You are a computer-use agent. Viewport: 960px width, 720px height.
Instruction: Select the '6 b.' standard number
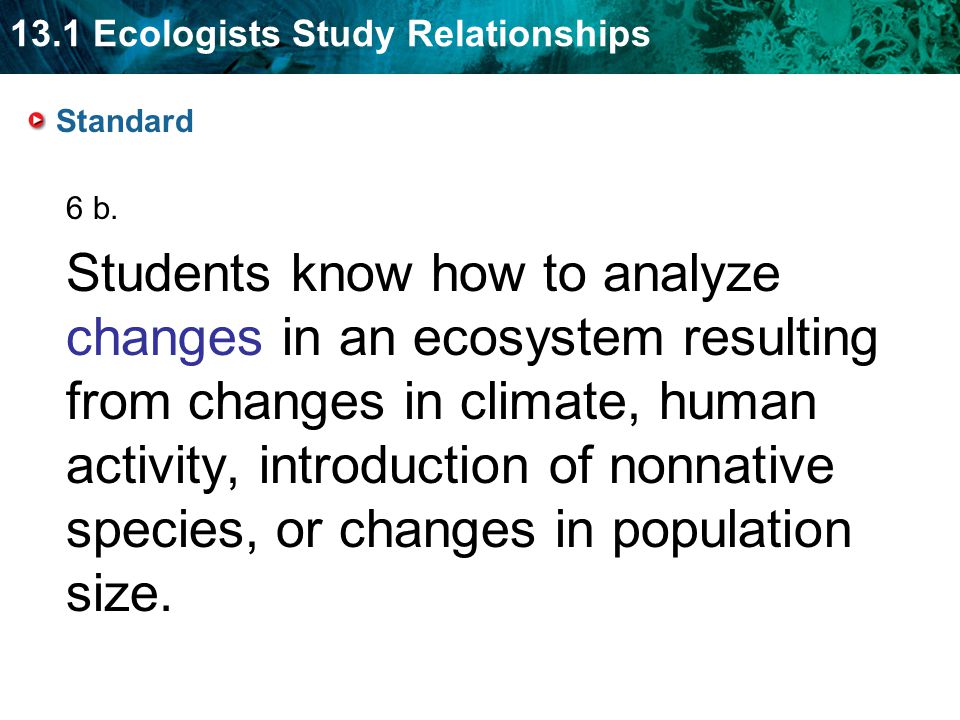(x=91, y=208)
